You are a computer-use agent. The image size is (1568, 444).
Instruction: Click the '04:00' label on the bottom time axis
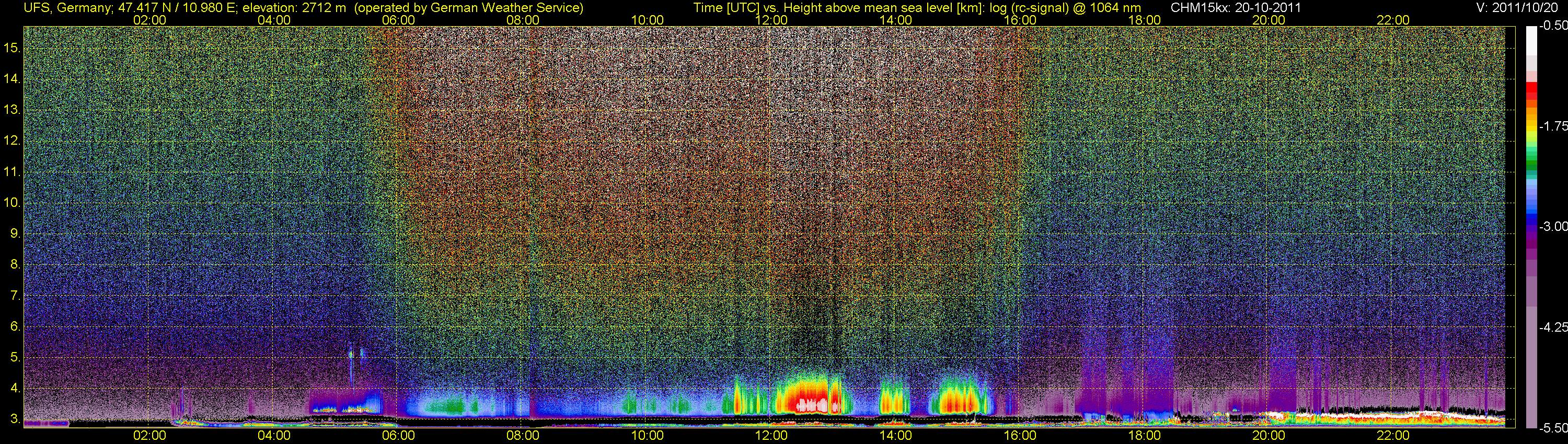point(274,436)
